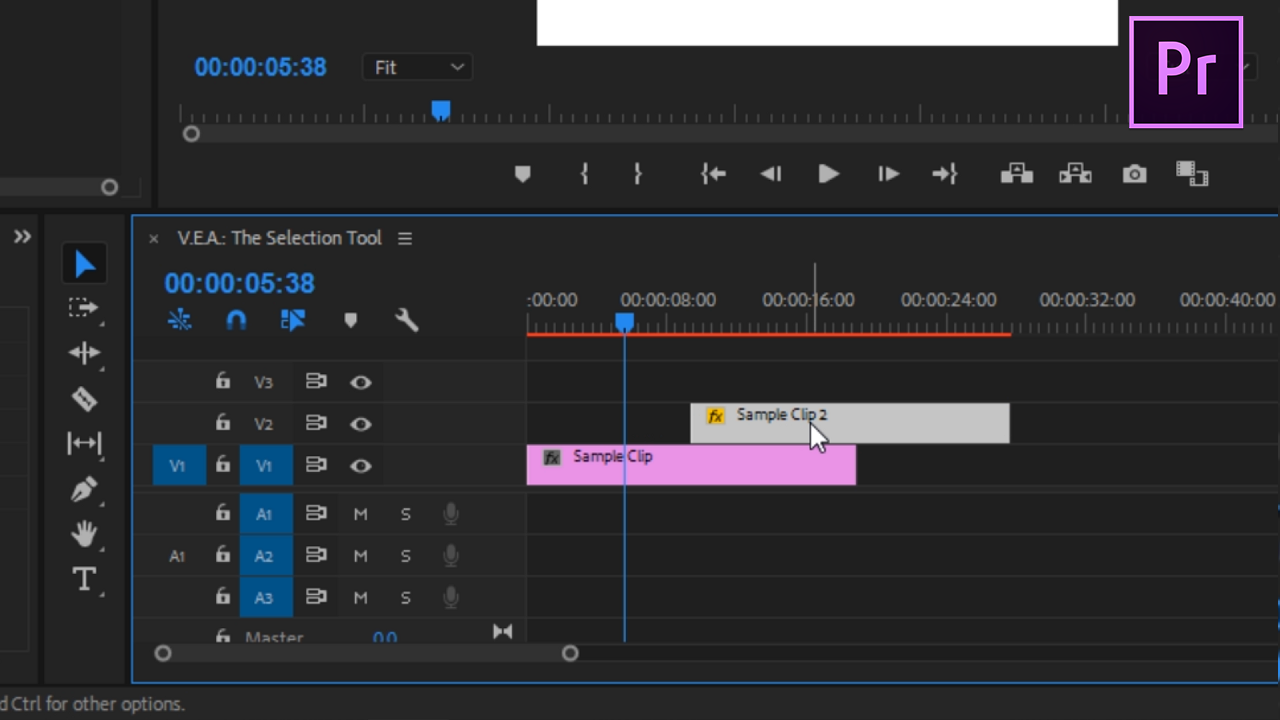Solo audio track A1
Screen dimensions: 1280x720
405,514
